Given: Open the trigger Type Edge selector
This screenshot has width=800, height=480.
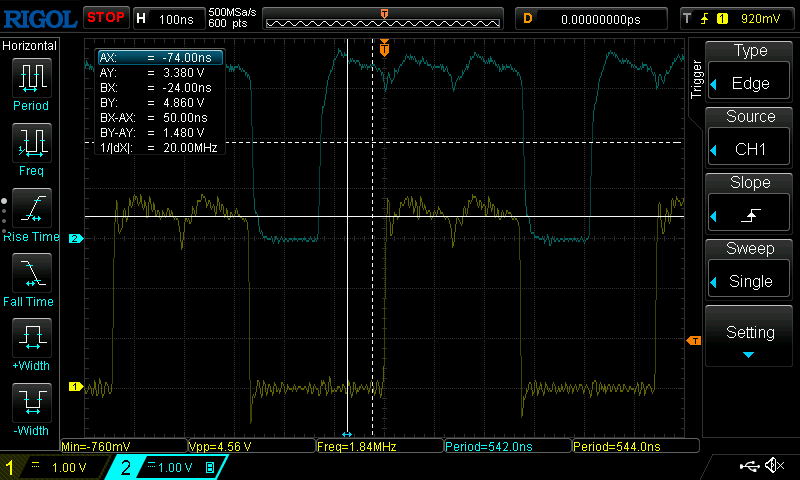Looking at the screenshot, I should 751,72.
